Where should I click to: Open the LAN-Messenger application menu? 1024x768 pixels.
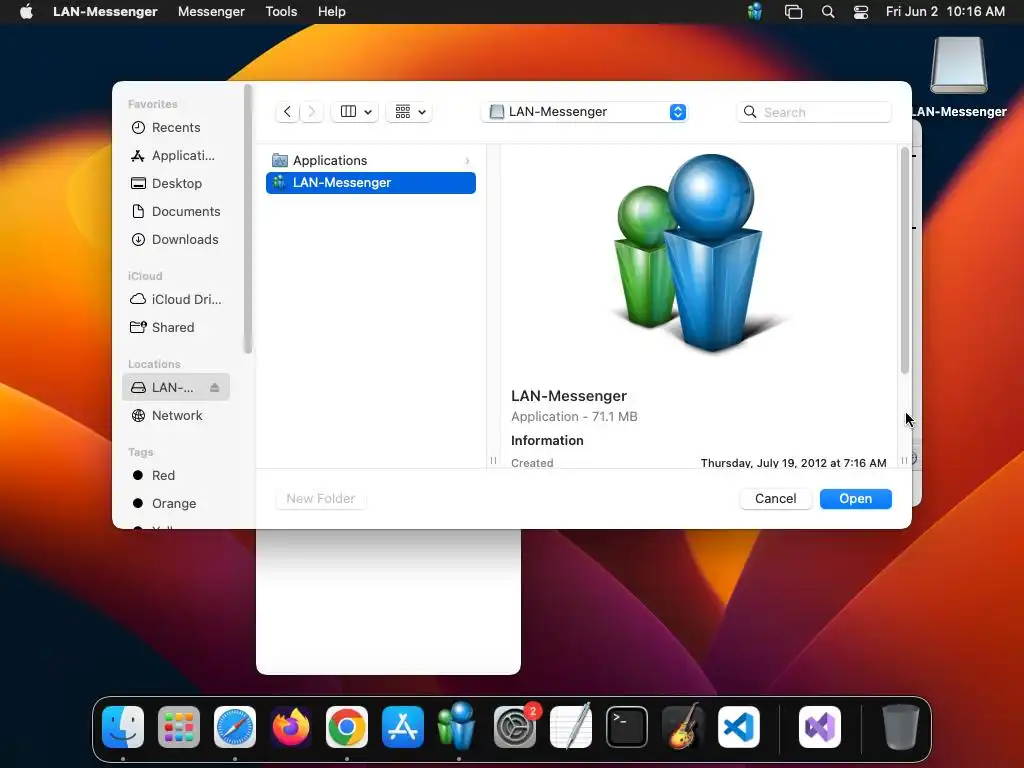pyautogui.click(x=105, y=12)
